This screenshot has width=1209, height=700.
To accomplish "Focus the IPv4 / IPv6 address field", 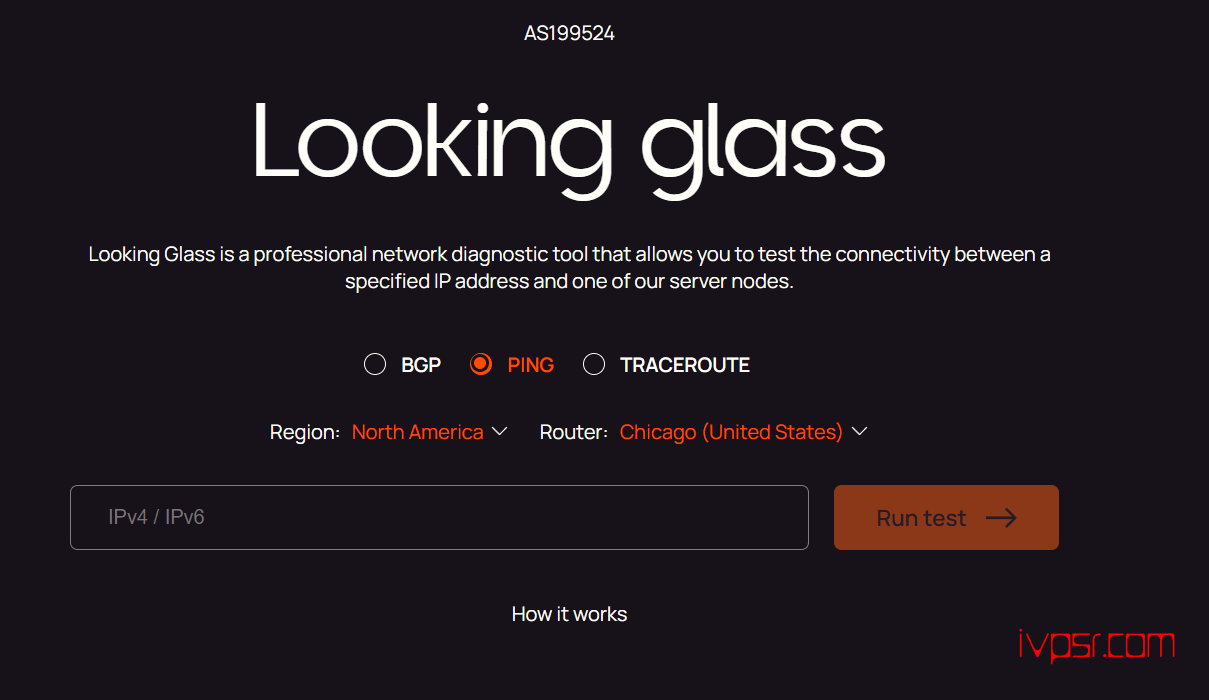I will (x=439, y=517).
